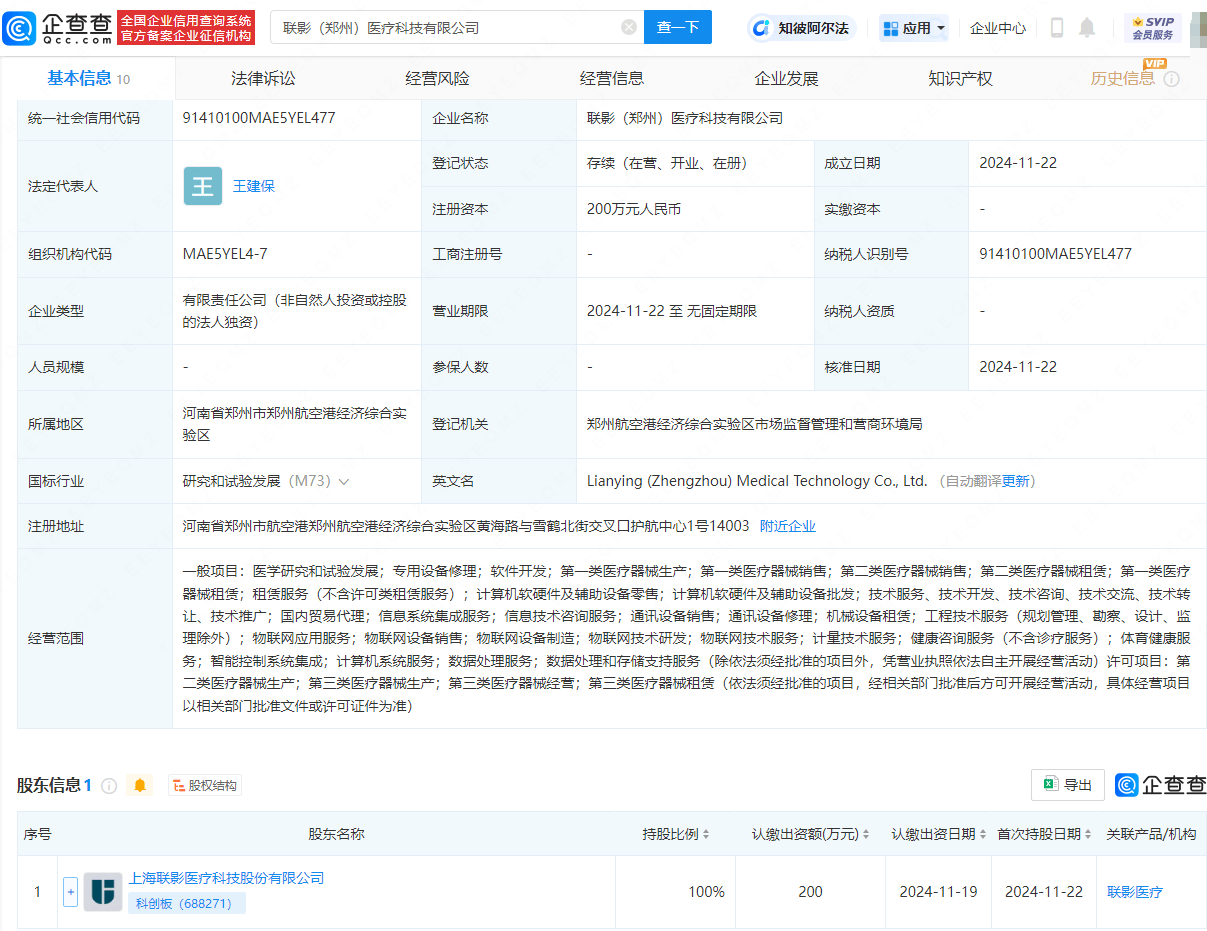Expand the shareholder row with the plus button
The height and width of the screenshot is (931, 1207).
70,891
